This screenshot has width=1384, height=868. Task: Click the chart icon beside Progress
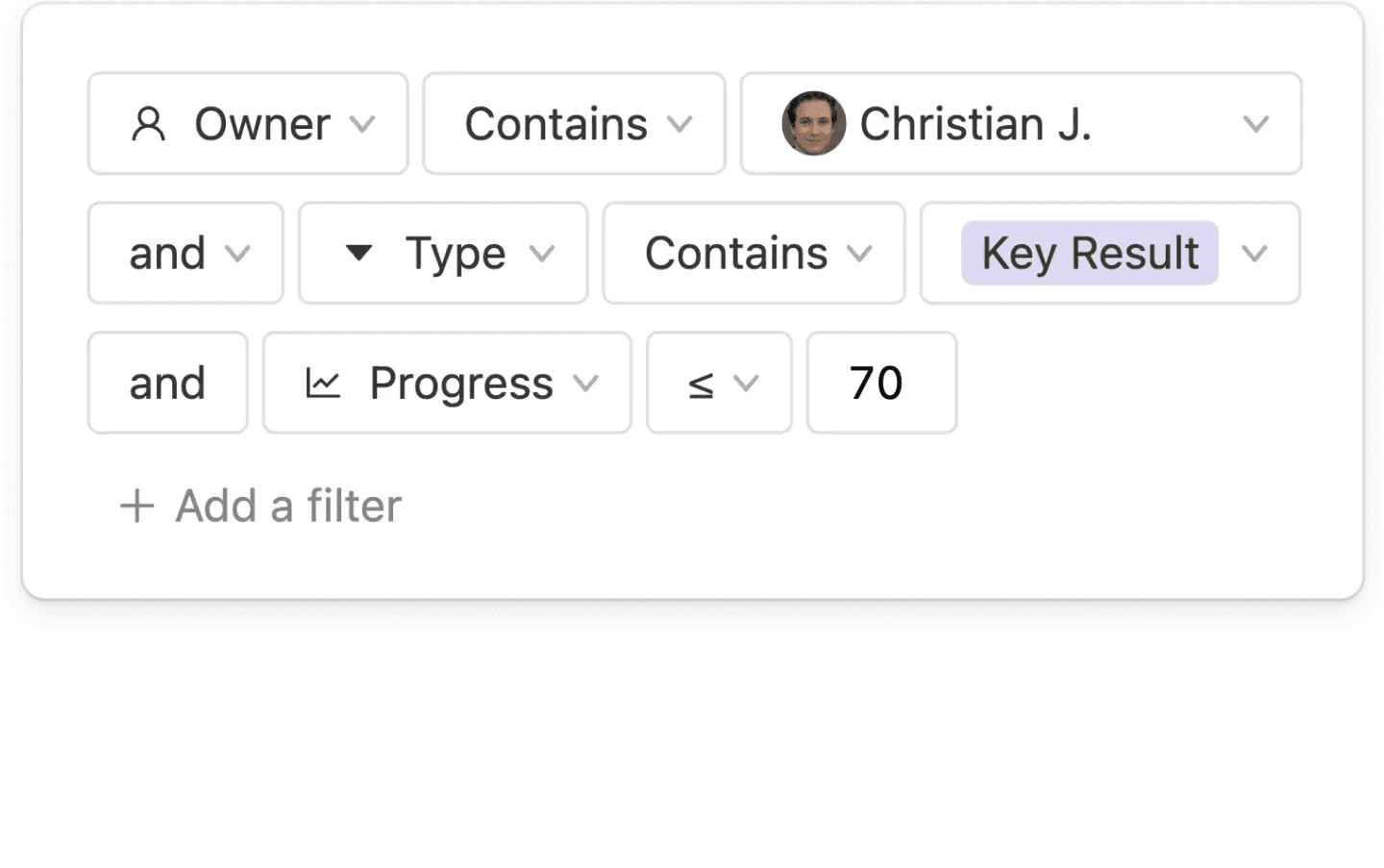tap(324, 382)
